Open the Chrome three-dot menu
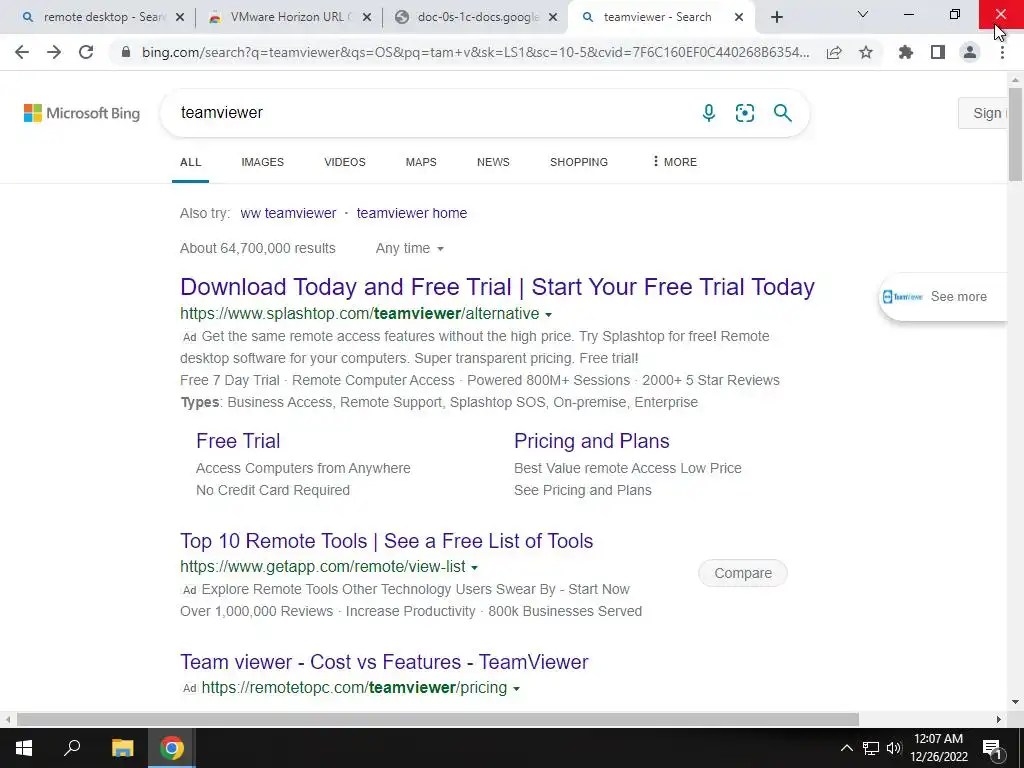 point(1002,52)
